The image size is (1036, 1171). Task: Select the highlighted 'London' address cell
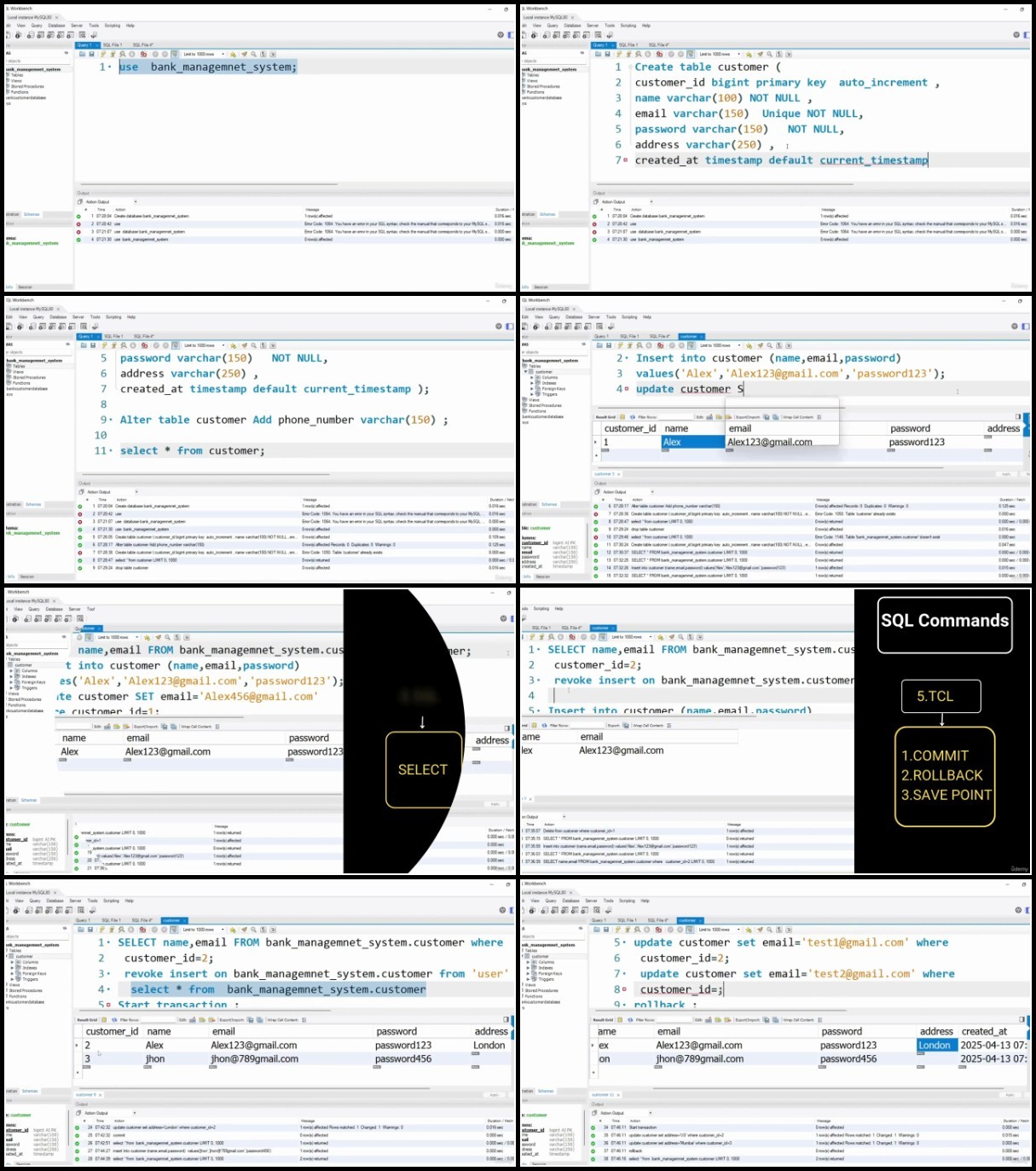click(935, 1045)
